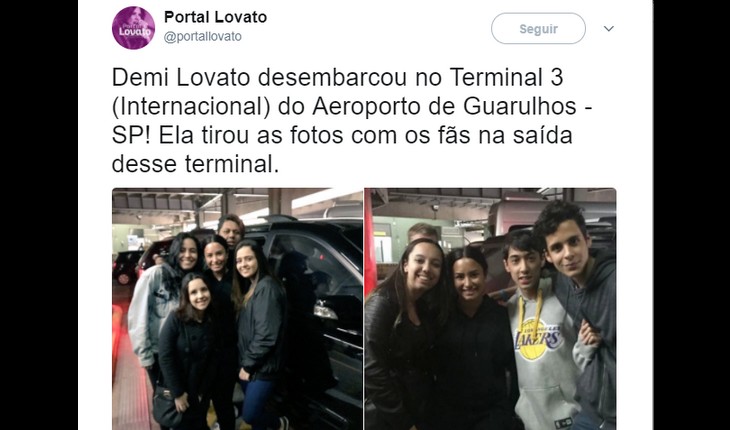Click the purple Portal Lovato profile avatar
730x430 pixels.
[x=133, y=28]
